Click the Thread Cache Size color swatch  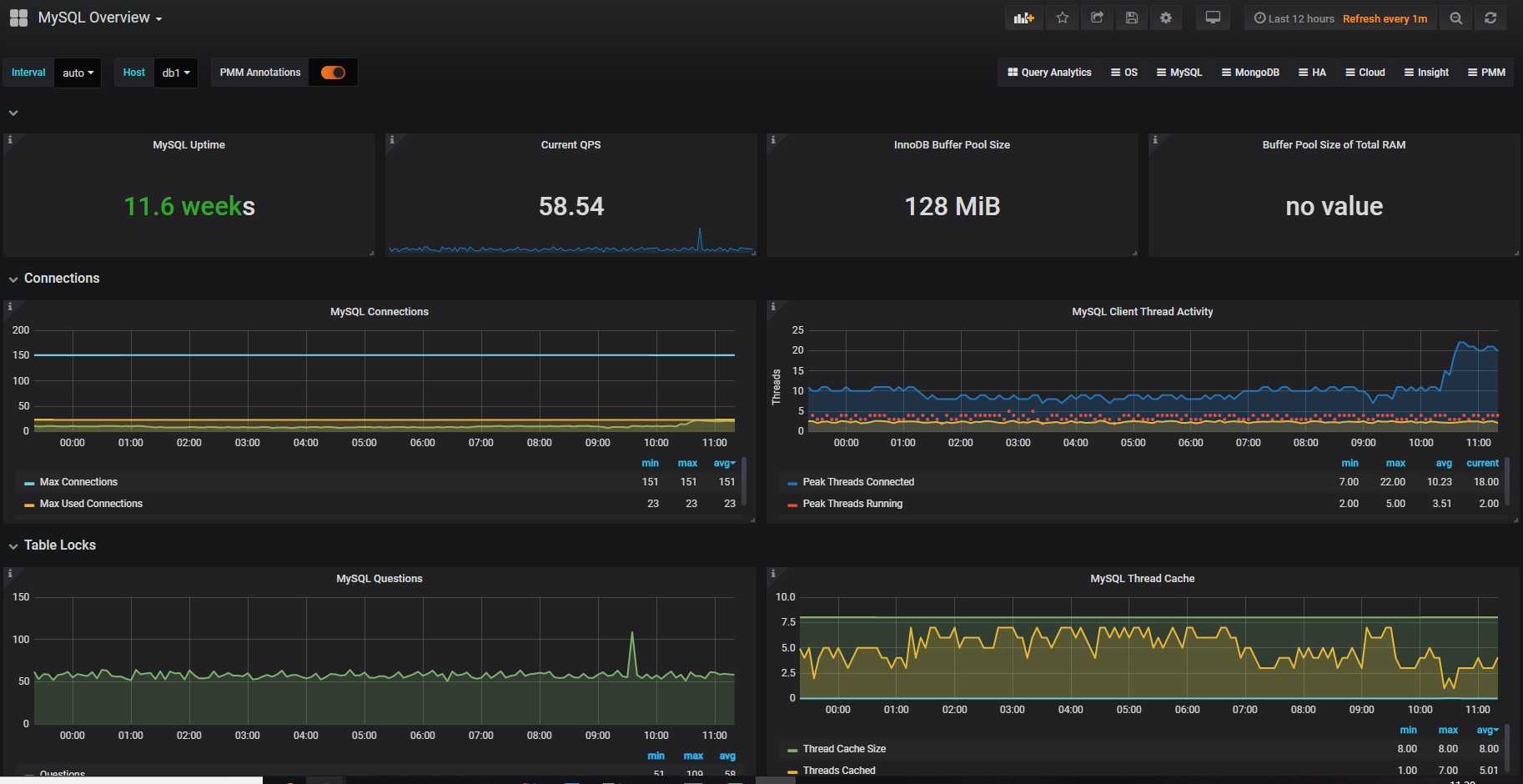click(792, 750)
